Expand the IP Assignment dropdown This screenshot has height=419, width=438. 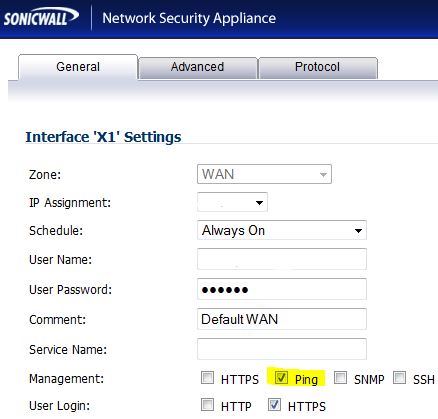(232, 202)
